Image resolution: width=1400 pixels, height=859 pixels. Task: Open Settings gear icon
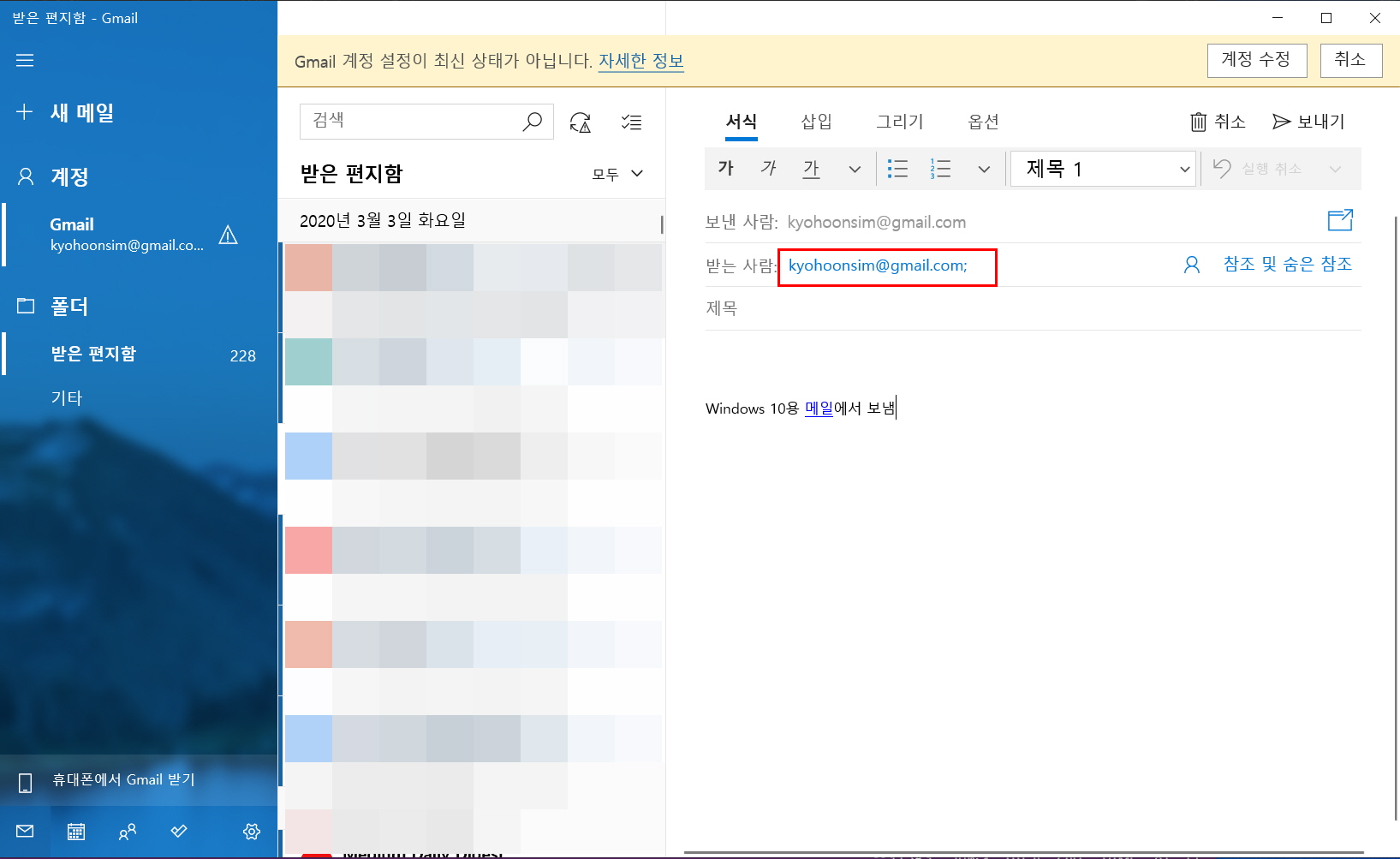252,831
